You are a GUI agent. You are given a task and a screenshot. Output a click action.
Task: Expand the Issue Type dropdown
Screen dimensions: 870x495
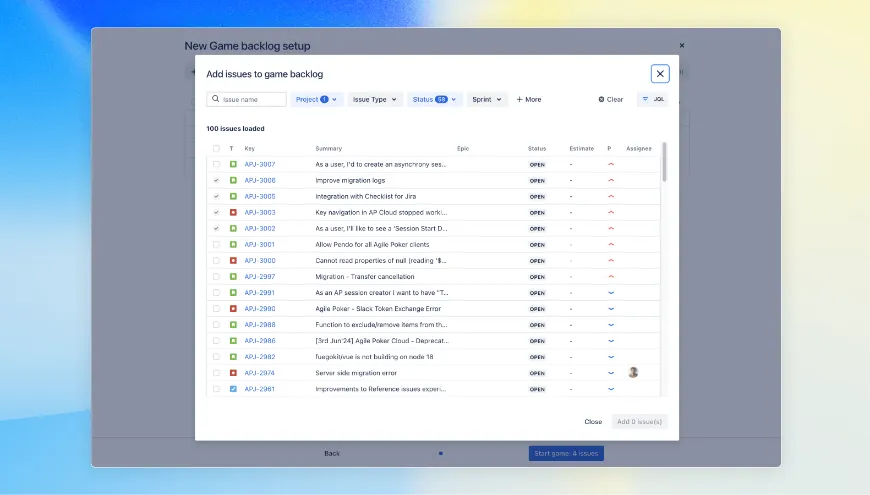pos(375,100)
